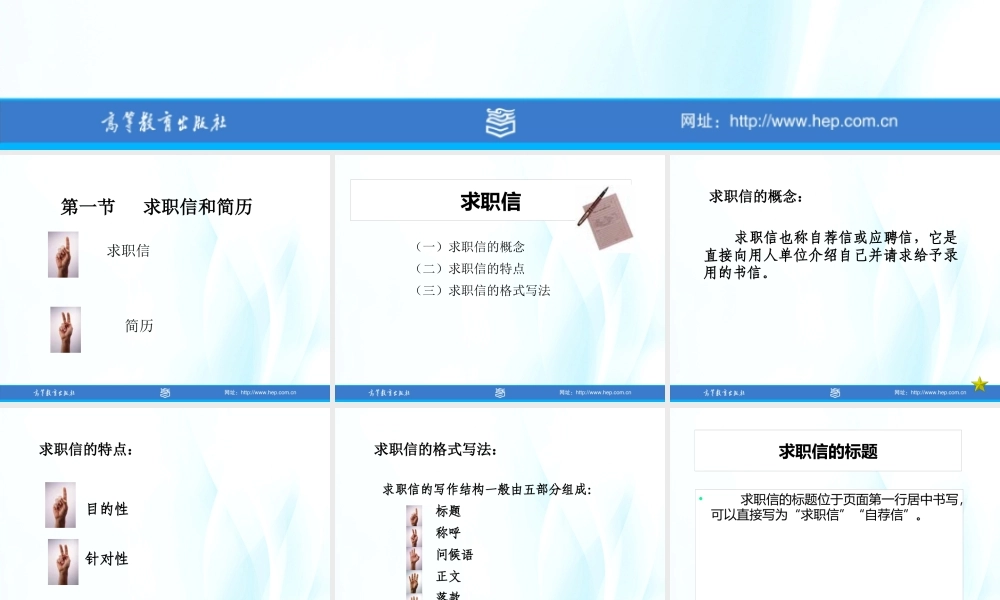1000x600 pixels.
Task: Click the victory hand icon beside 目的性
Action: pos(61,506)
